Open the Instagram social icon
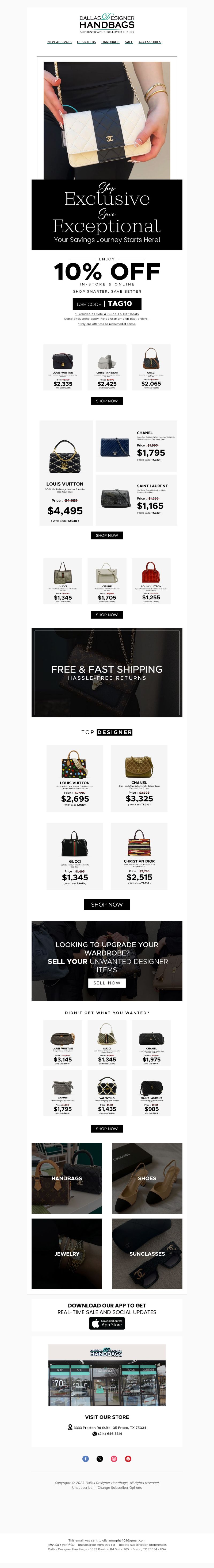This screenshot has width=214, height=1568. (x=114, y=1459)
